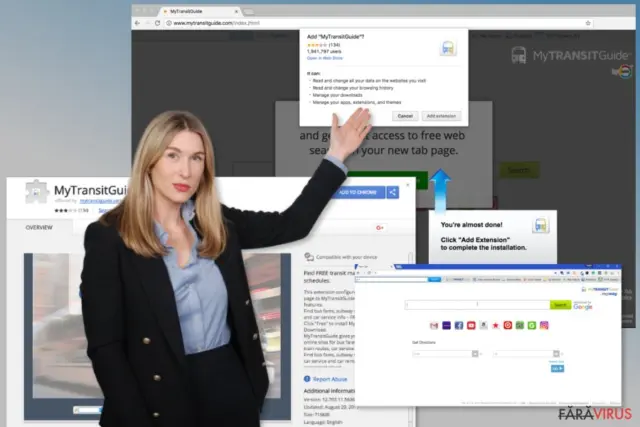
Task: Click the bus extension icon in dialog
Action: [448, 49]
